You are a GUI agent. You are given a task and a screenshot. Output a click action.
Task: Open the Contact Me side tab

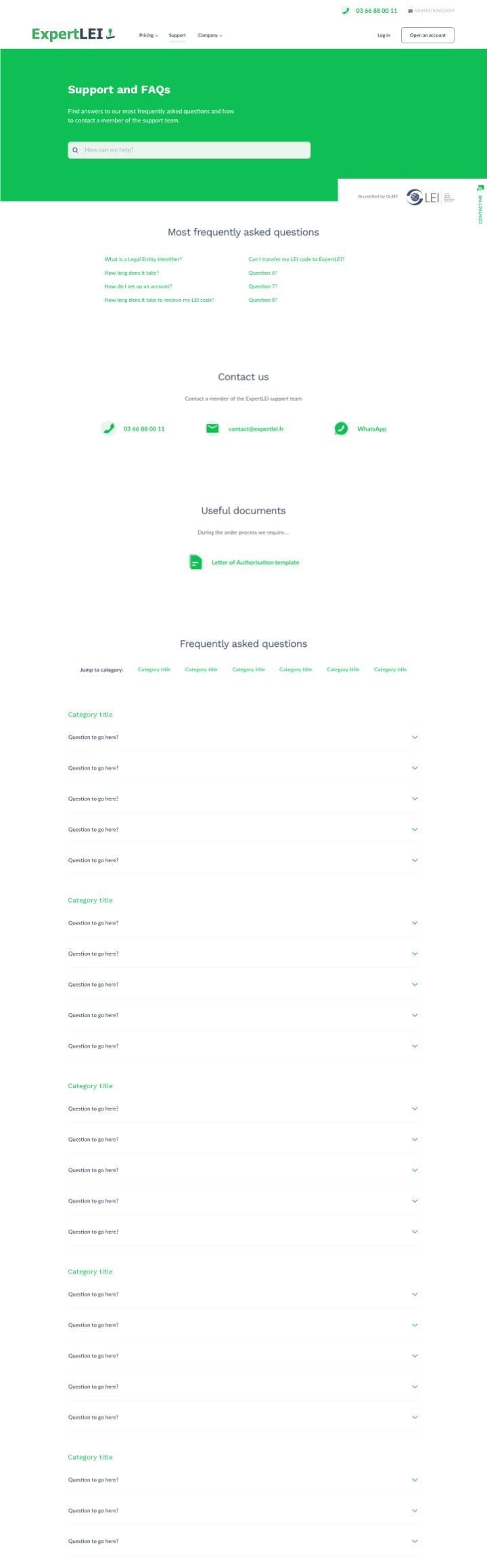click(x=480, y=204)
